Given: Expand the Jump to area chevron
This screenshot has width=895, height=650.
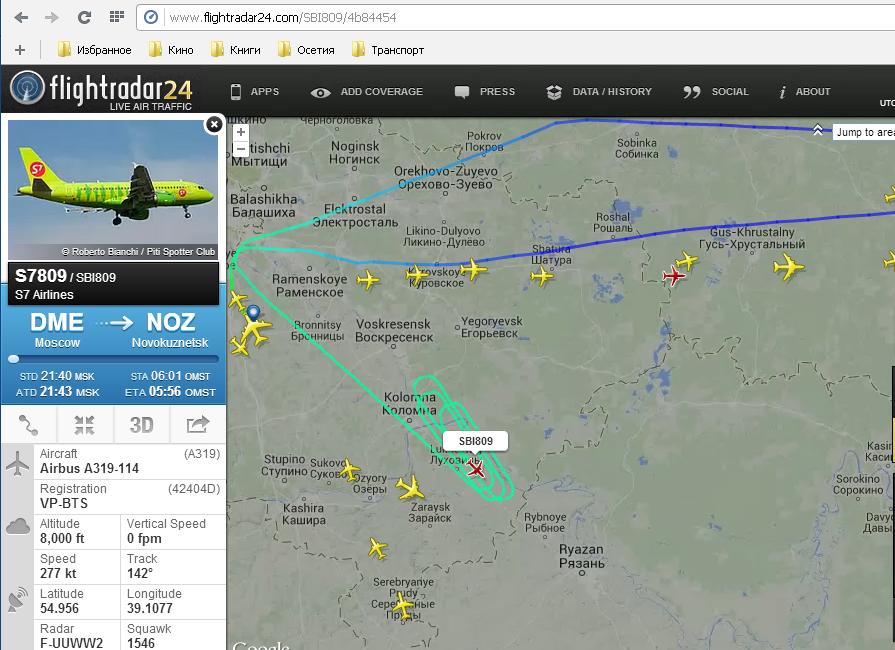Looking at the screenshot, I should point(817,131).
